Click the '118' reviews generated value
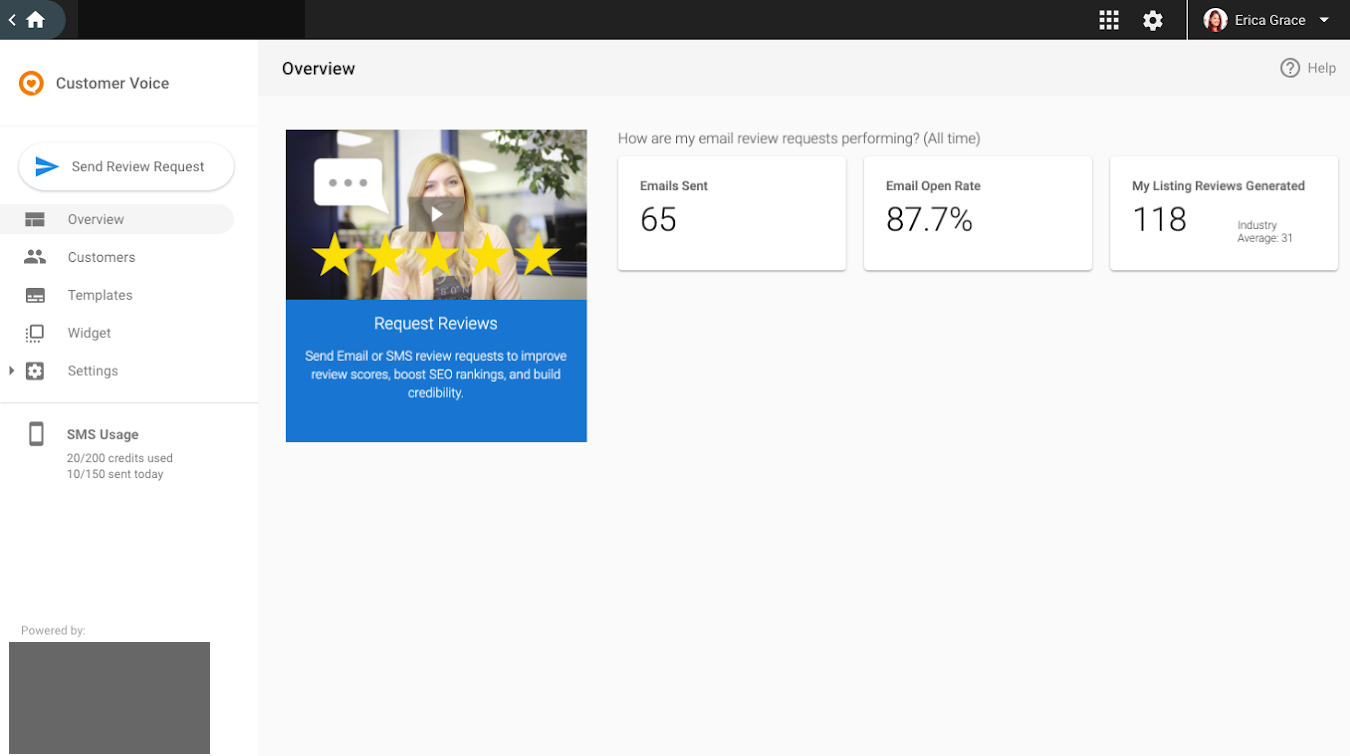The image size is (1350, 756). click(x=1159, y=219)
